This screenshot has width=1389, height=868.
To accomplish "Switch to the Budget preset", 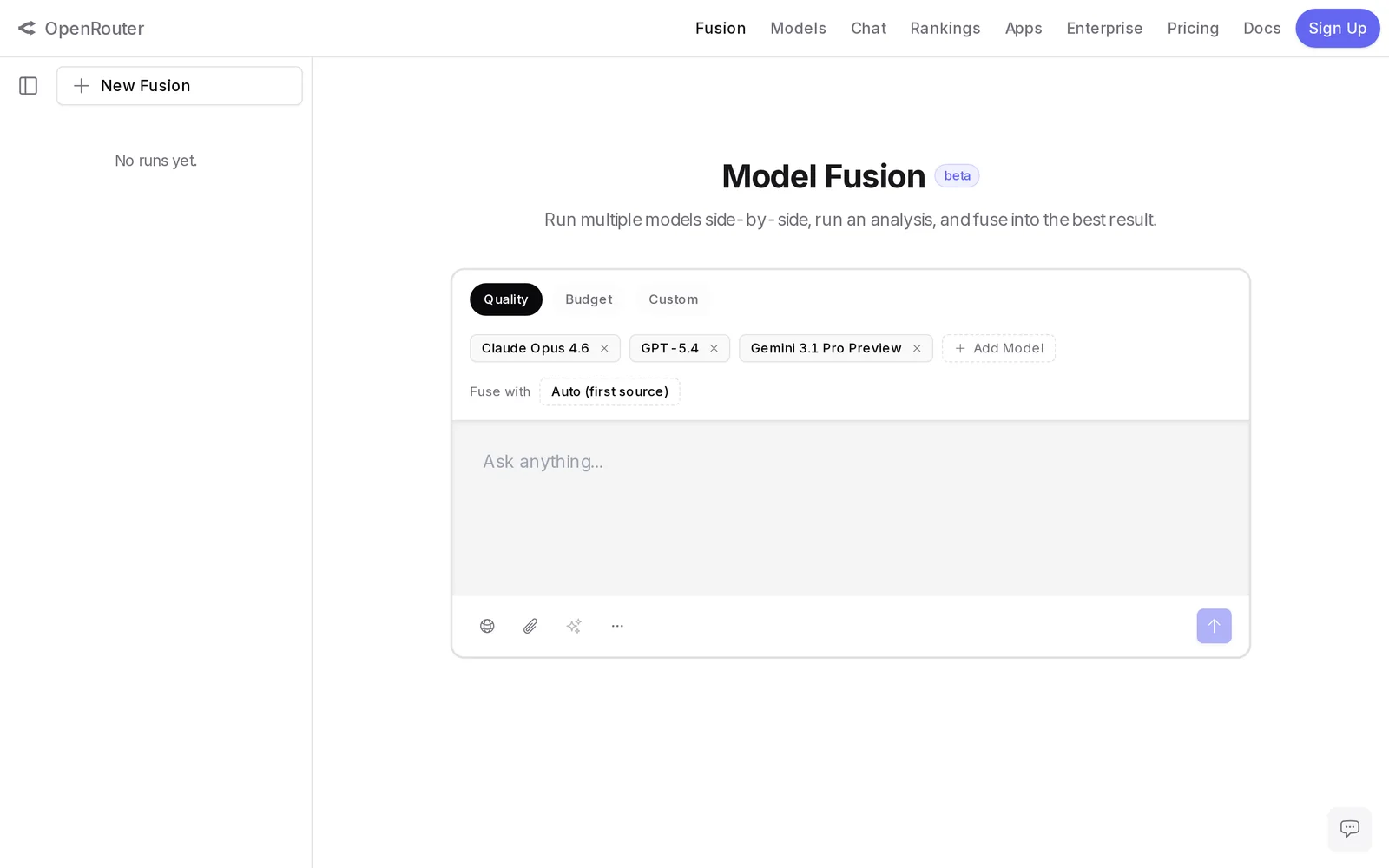I will 589,299.
